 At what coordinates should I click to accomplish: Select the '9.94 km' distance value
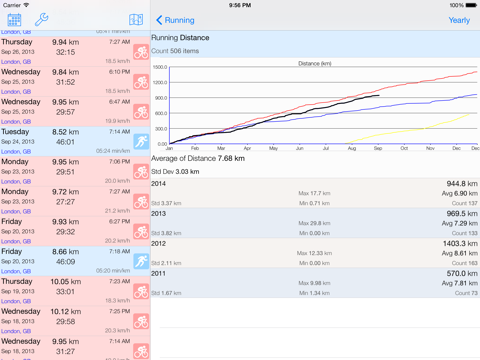click(66, 42)
